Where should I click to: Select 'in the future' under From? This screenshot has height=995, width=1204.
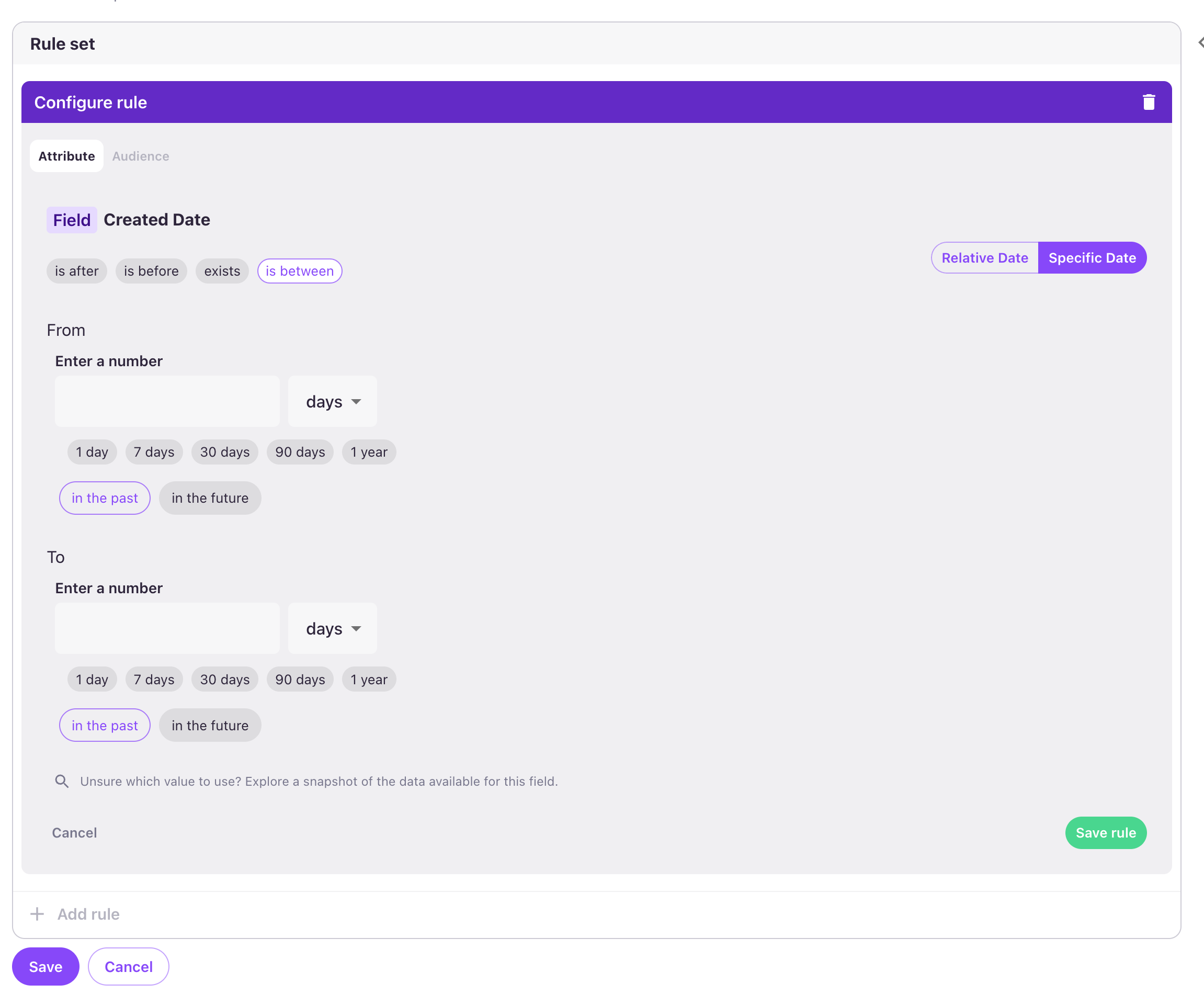tap(210, 498)
